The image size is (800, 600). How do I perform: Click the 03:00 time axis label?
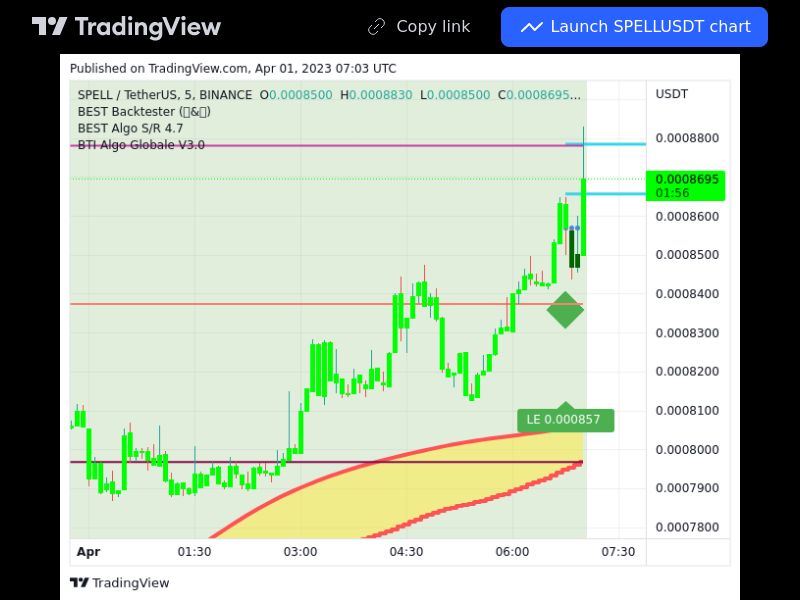tap(301, 552)
